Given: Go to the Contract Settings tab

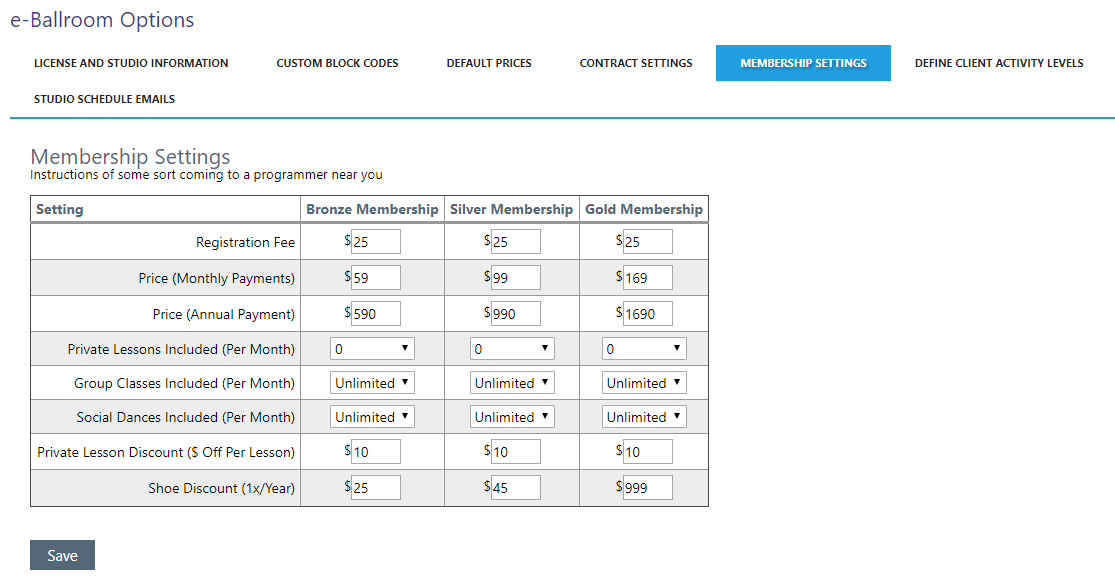Looking at the screenshot, I should [636, 63].
